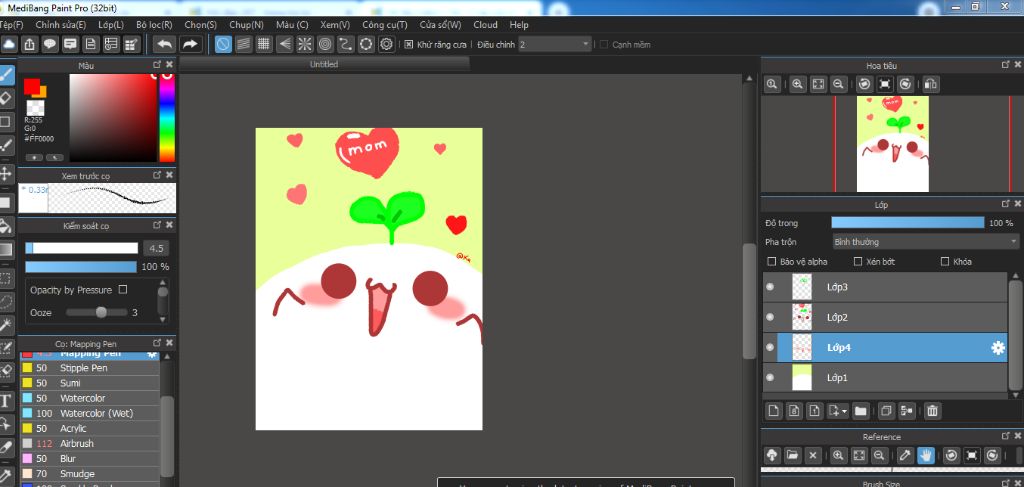Viewport: 1024px width, 487px height.
Task: Select the snap off circle icon
Action: point(223,44)
